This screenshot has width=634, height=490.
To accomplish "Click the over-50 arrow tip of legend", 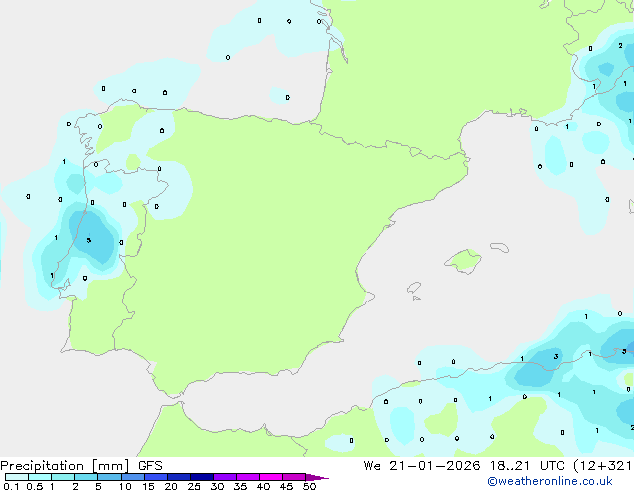I will click(x=317, y=477).
